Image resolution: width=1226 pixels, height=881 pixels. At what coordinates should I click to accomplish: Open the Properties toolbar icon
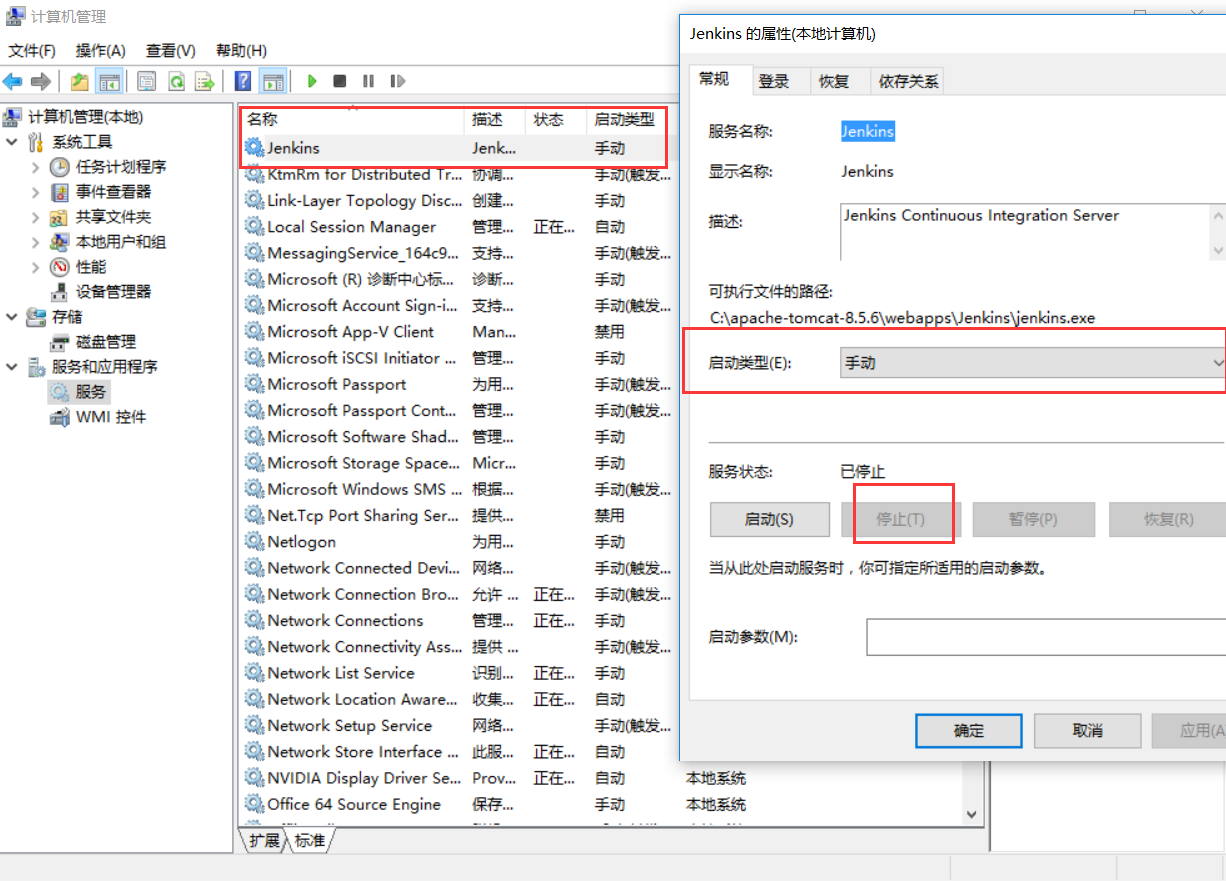click(x=147, y=81)
